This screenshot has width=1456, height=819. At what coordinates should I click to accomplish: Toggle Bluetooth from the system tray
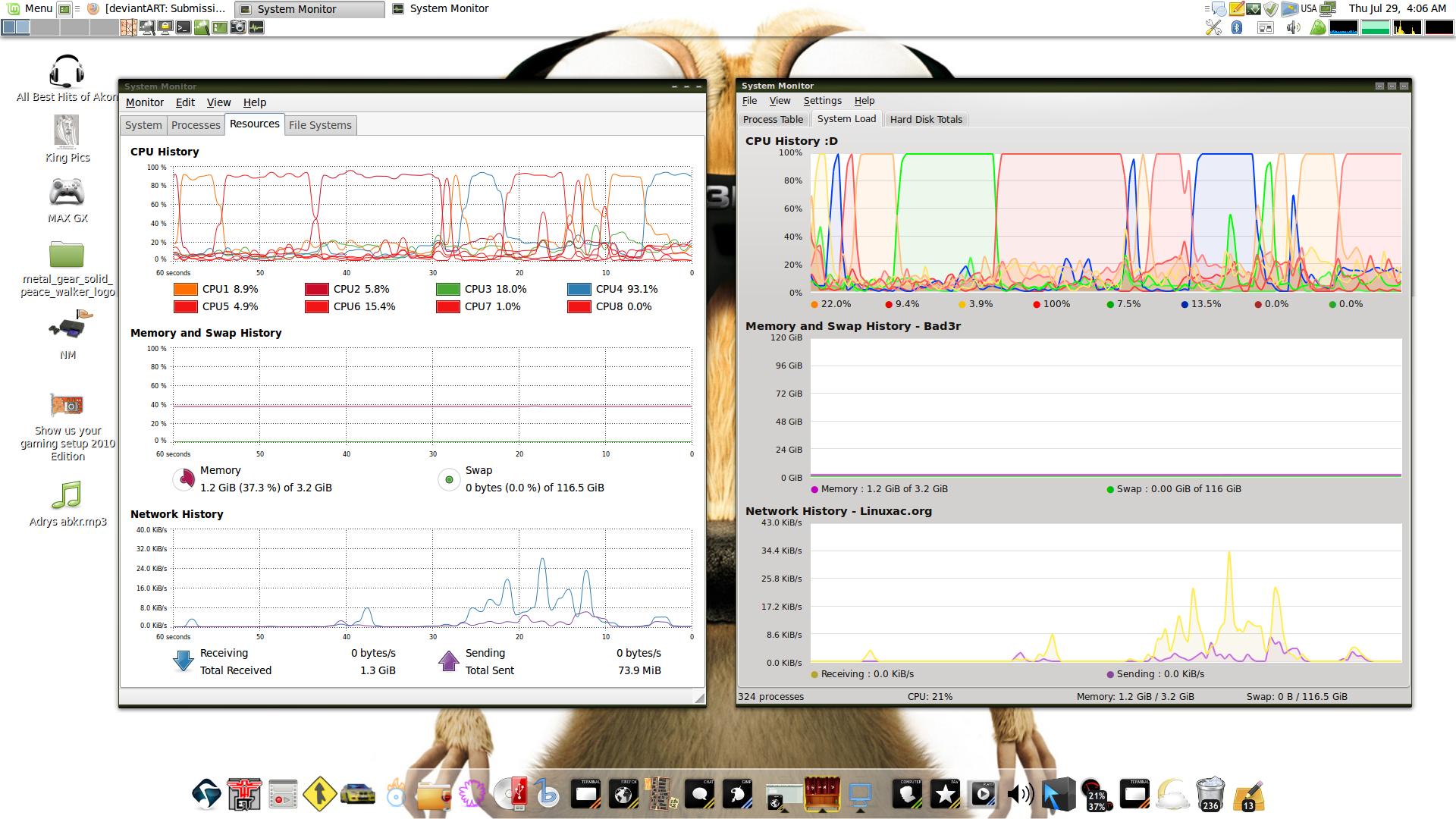(1236, 27)
